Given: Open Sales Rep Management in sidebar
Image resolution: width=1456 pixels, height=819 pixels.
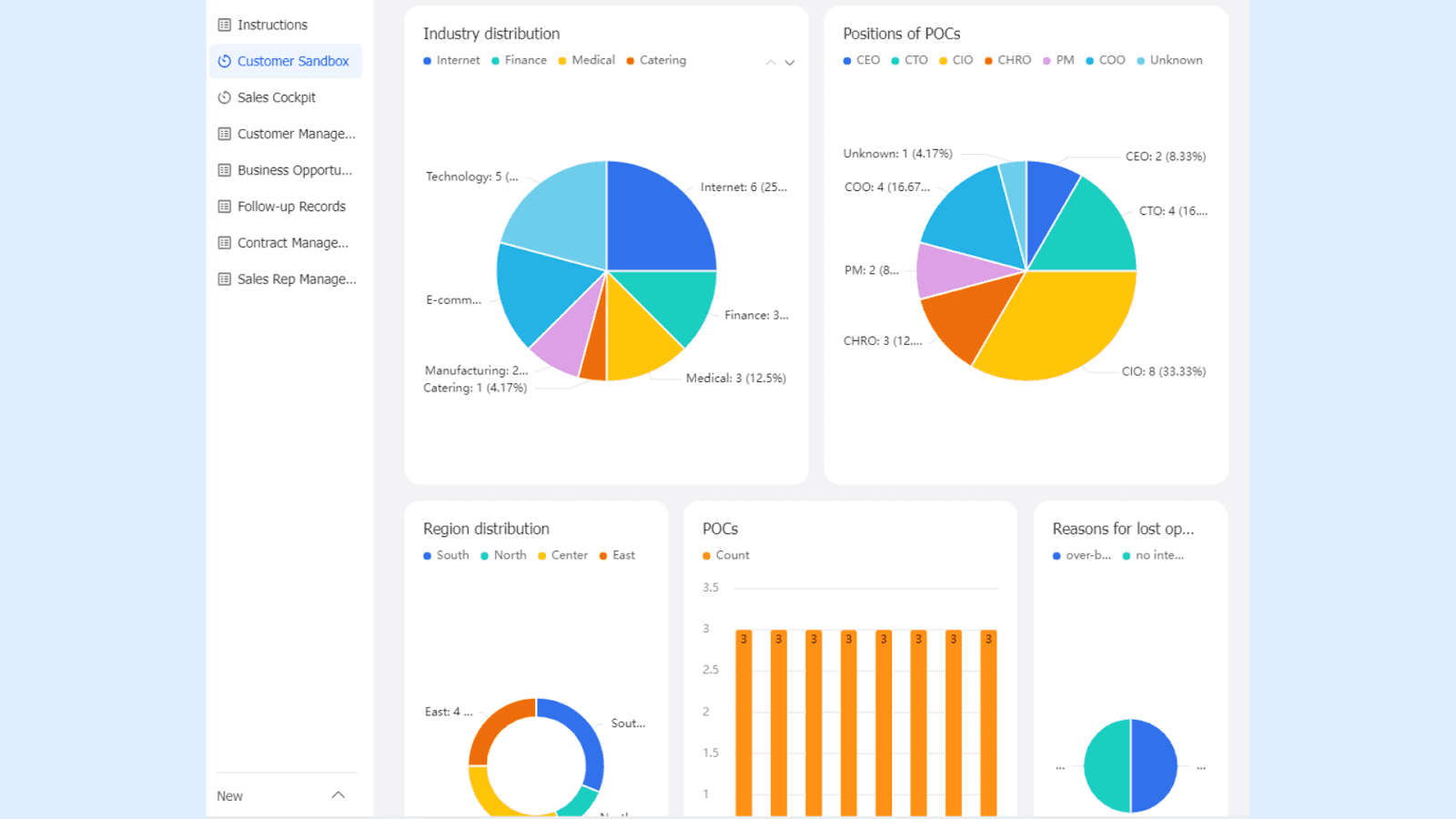Looking at the screenshot, I should pyautogui.click(x=286, y=279).
